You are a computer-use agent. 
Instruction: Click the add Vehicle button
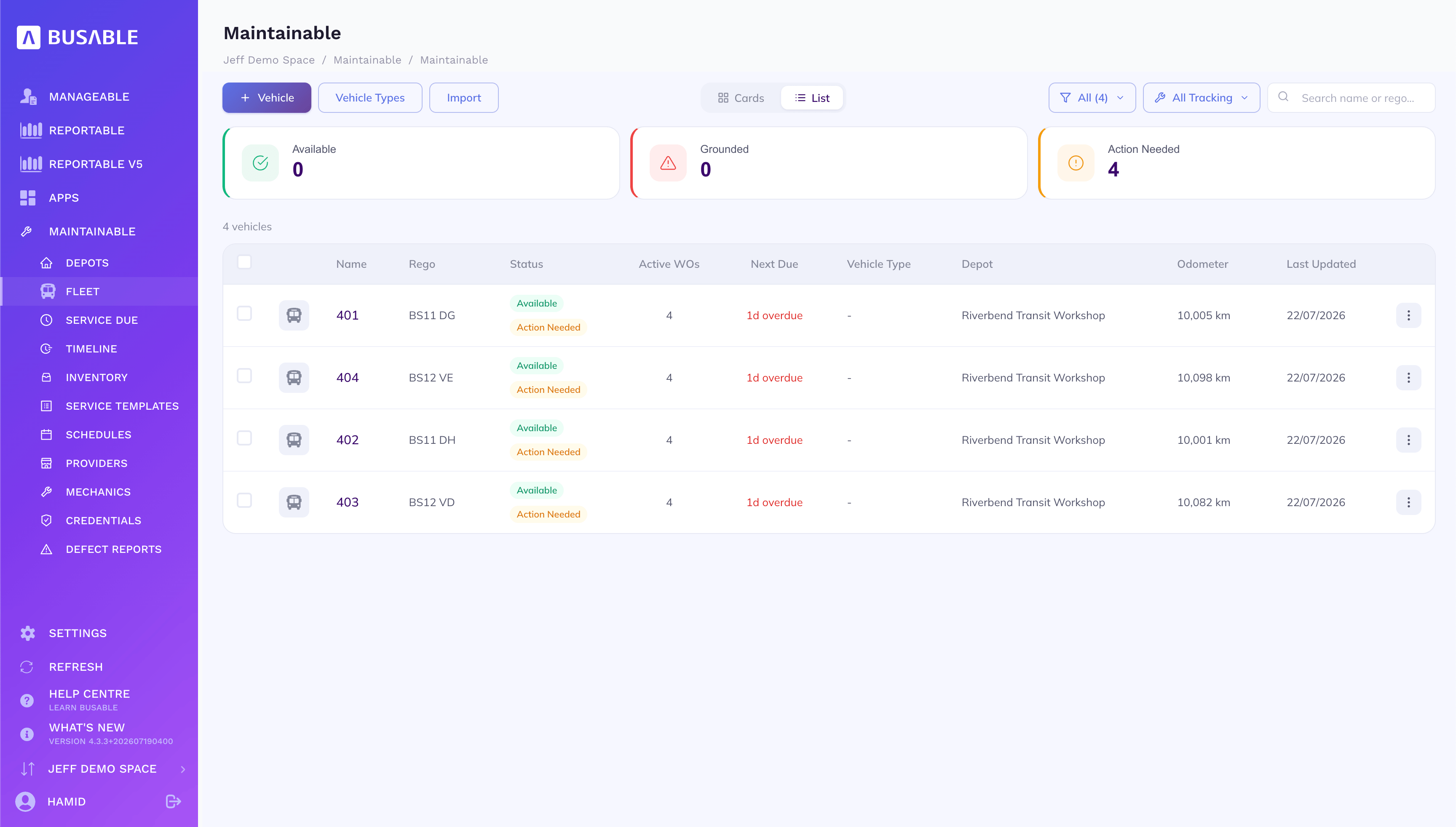click(267, 98)
